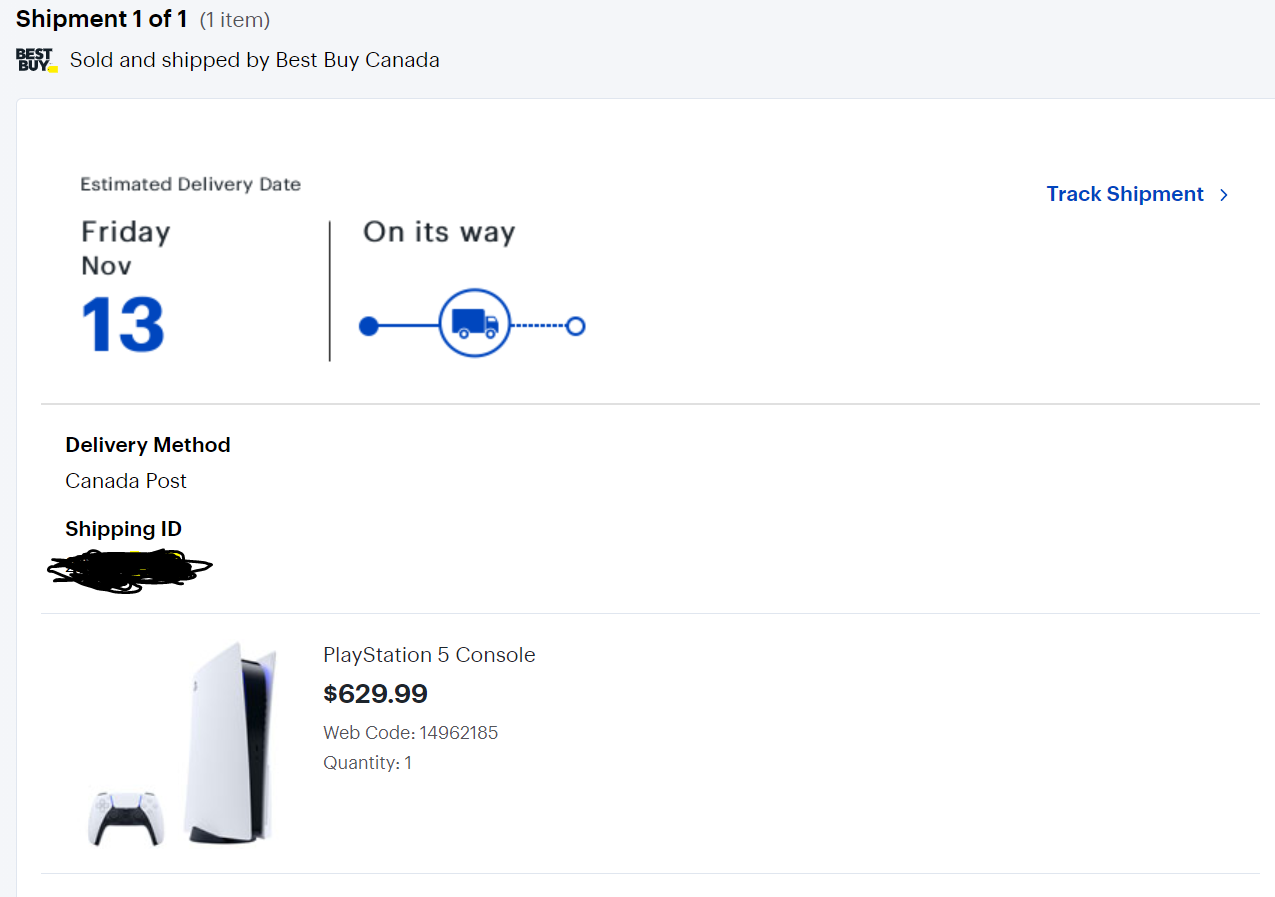
Task: Click Sold and shipped by Best Buy Canada
Action: [x=254, y=60]
